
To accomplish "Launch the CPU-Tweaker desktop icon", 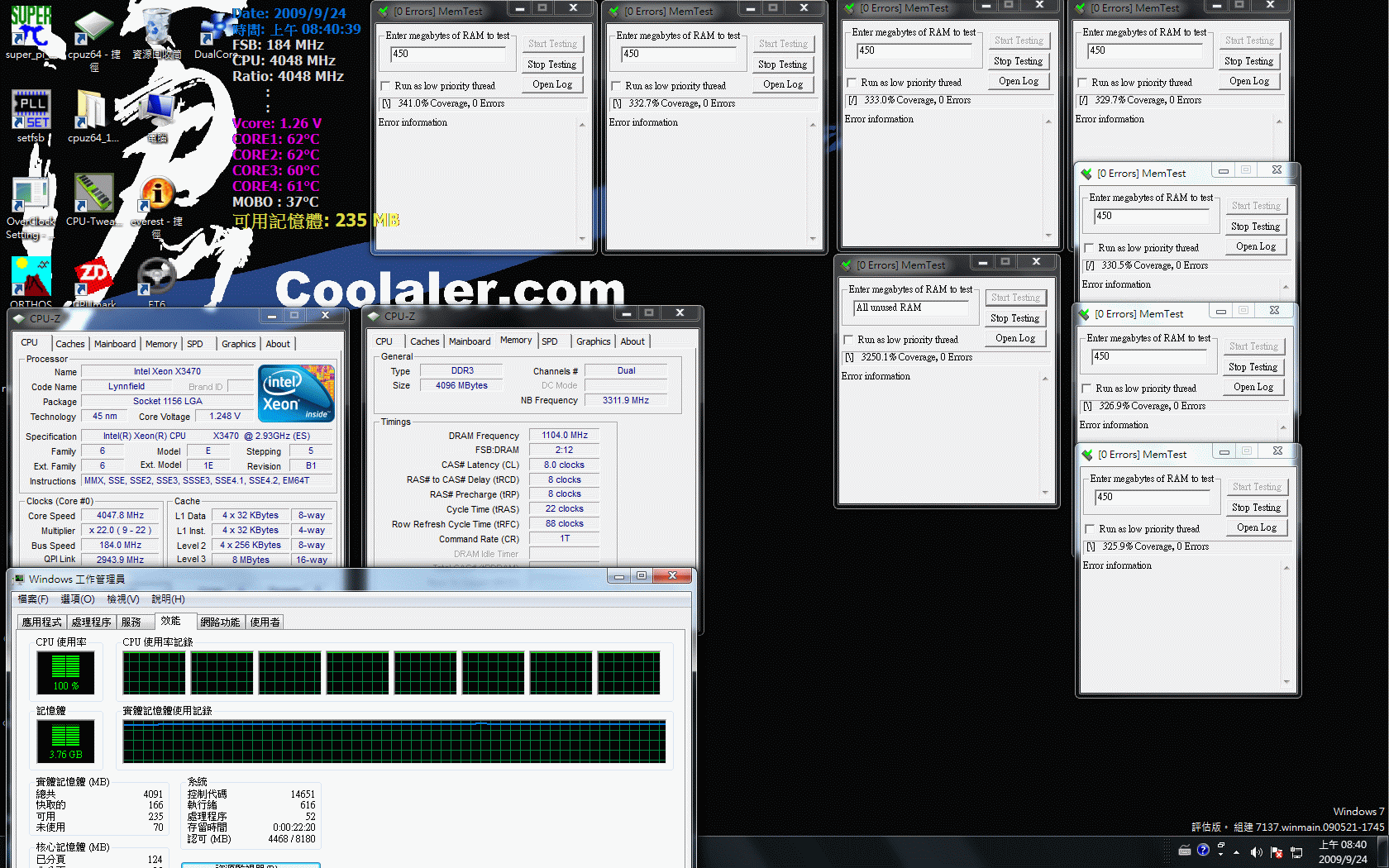I will (x=93, y=200).
